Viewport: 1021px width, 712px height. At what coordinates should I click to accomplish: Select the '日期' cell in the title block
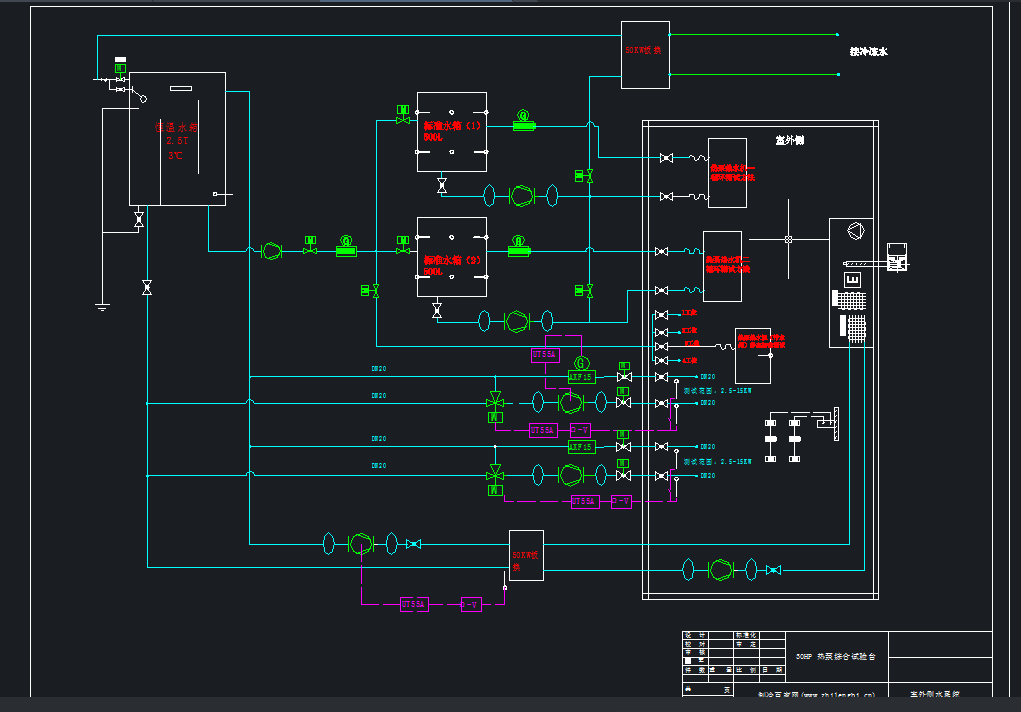coord(772,670)
